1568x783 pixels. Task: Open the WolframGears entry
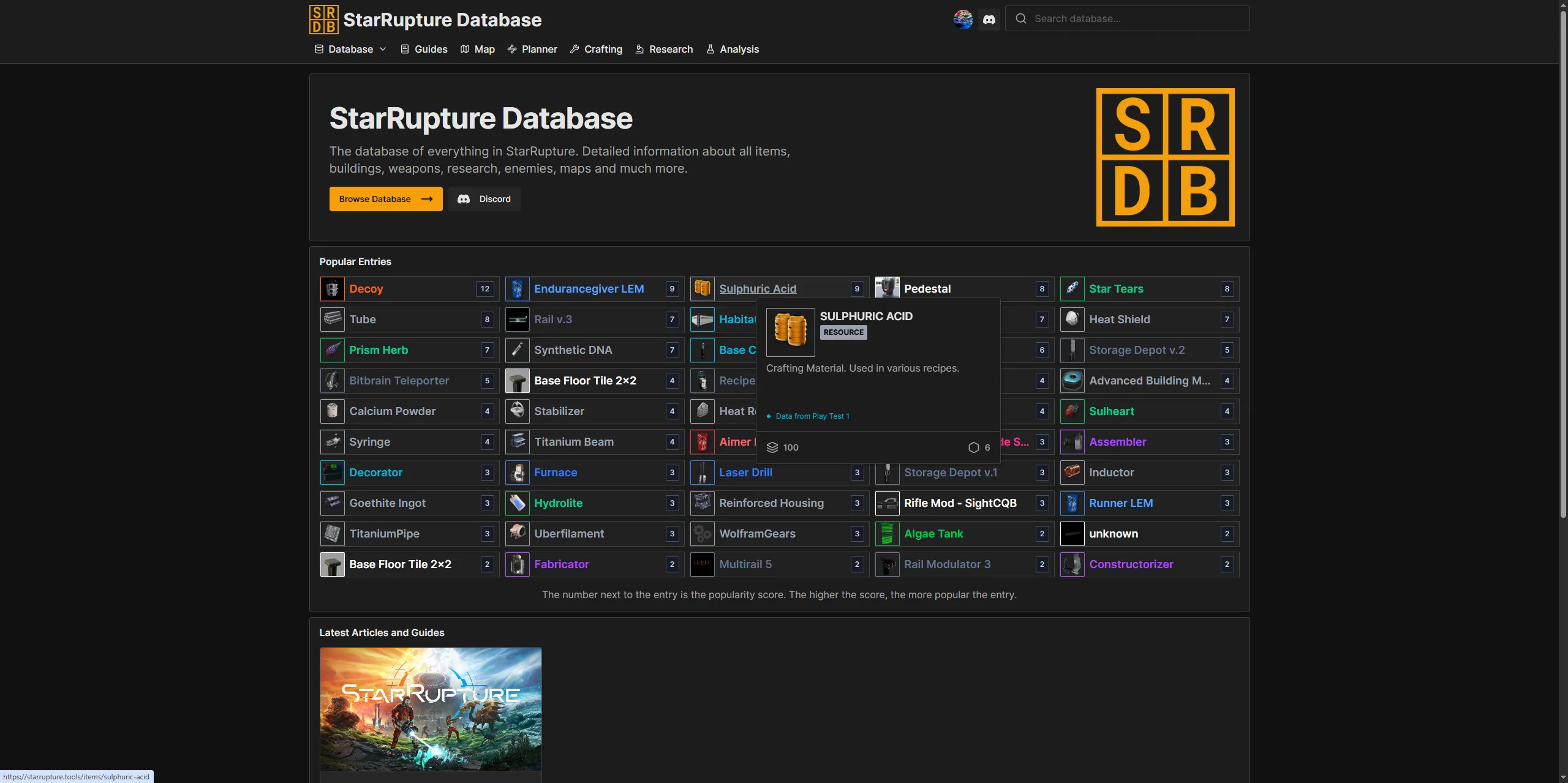(779, 534)
